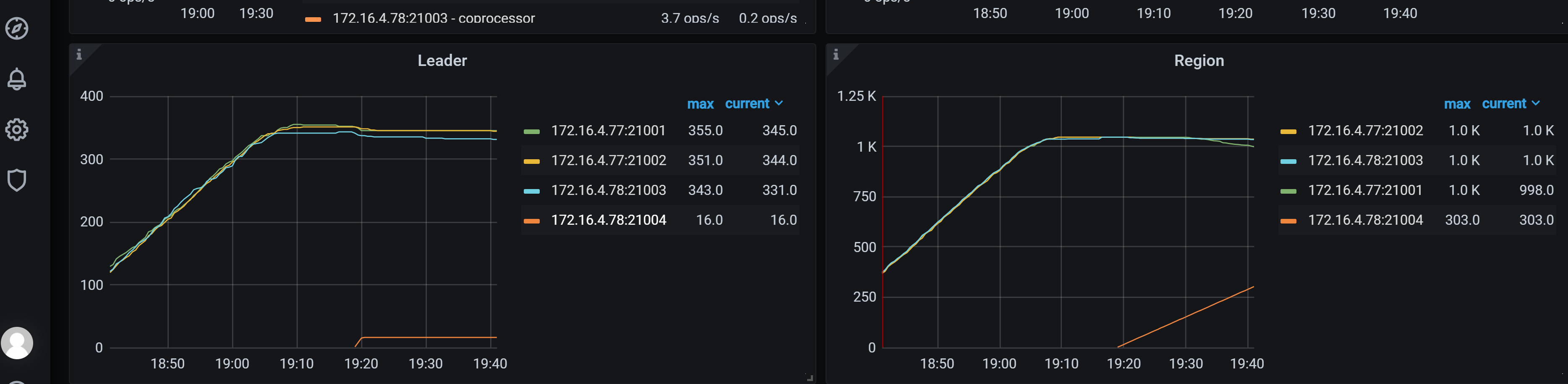Sort Region legend by max column
The image size is (1568, 384).
point(1457,104)
